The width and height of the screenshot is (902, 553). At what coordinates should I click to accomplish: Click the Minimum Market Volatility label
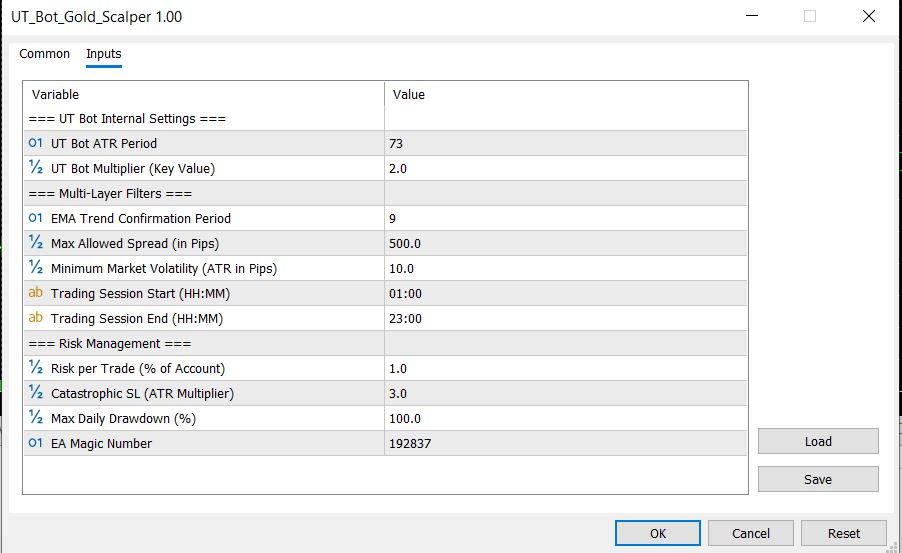tap(164, 269)
